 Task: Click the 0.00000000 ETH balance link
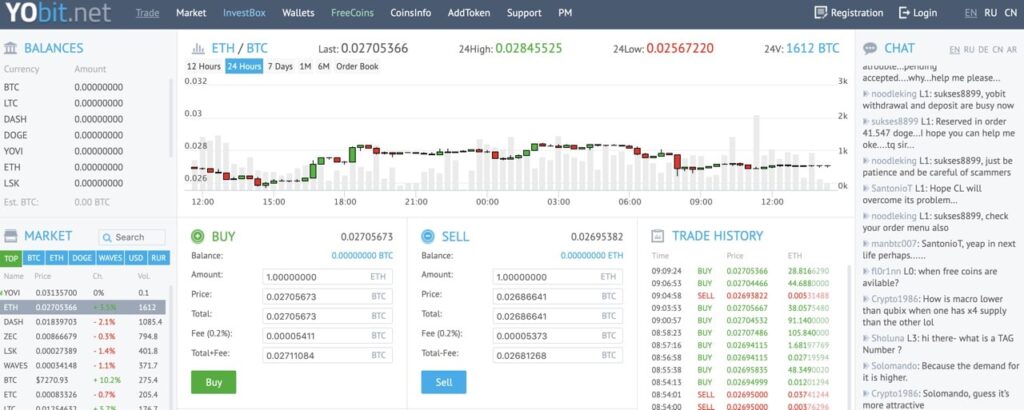coord(592,255)
